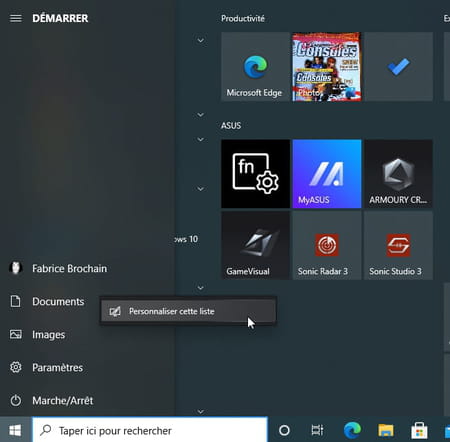The image size is (450, 442).
Task: Launch Edge from the taskbar
Action: (352, 430)
